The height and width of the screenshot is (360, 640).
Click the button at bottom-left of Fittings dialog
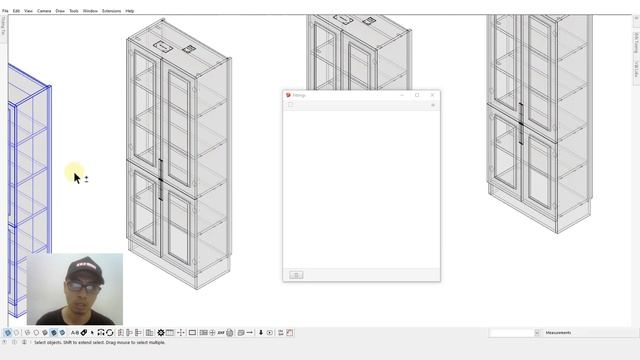tap(296, 275)
